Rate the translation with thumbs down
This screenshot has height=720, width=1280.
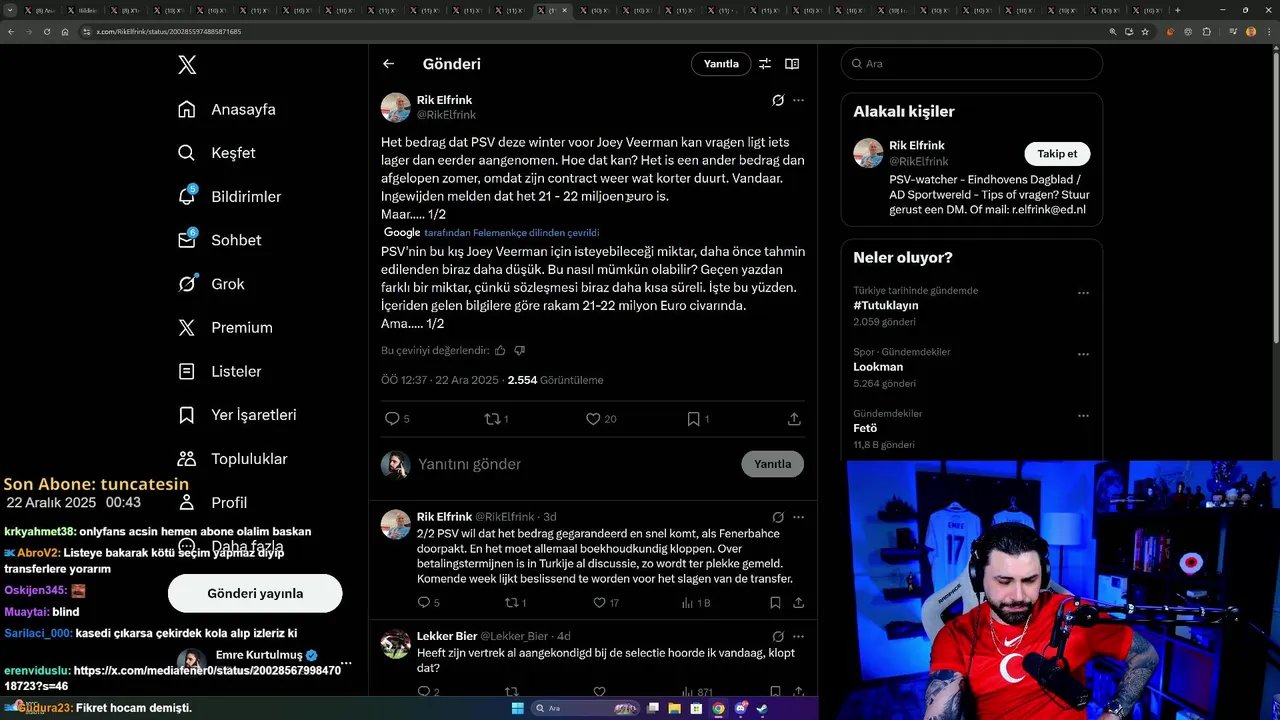519,351
